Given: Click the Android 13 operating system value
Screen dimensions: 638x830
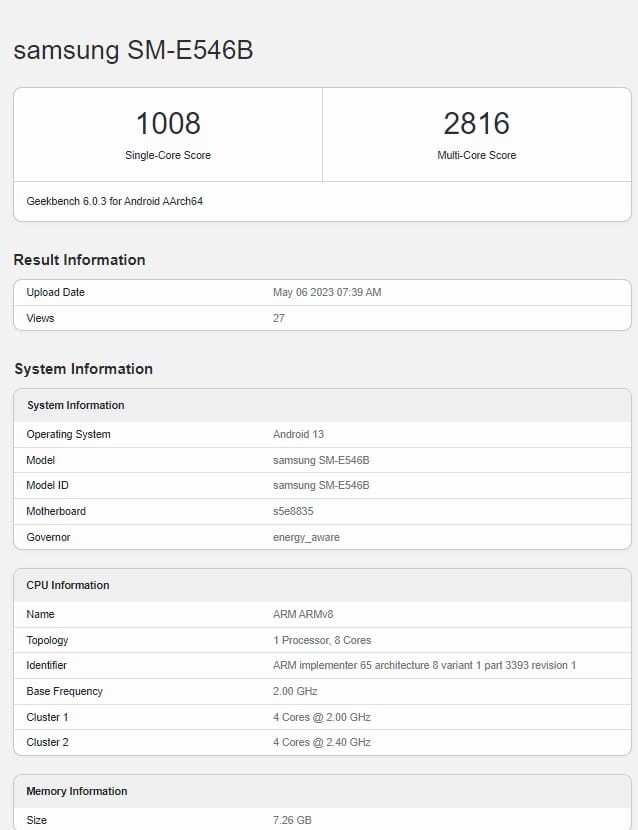Looking at the screenshot, I should (298, 434).
